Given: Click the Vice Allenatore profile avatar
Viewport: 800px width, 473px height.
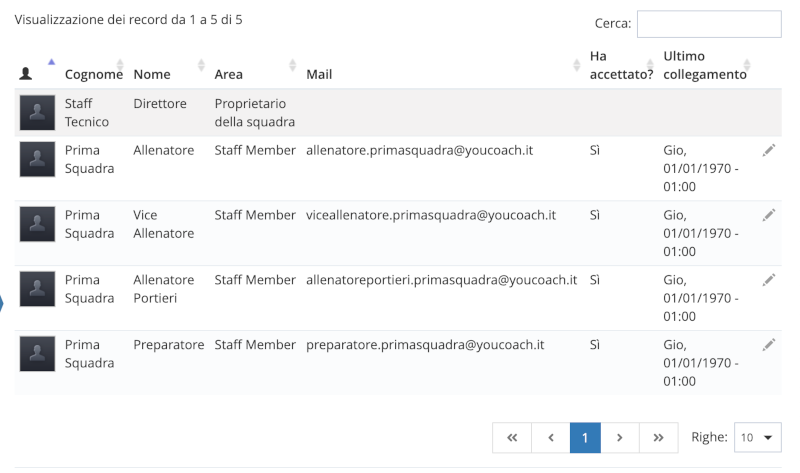Looking at the screenshot, I should point(37,225).
